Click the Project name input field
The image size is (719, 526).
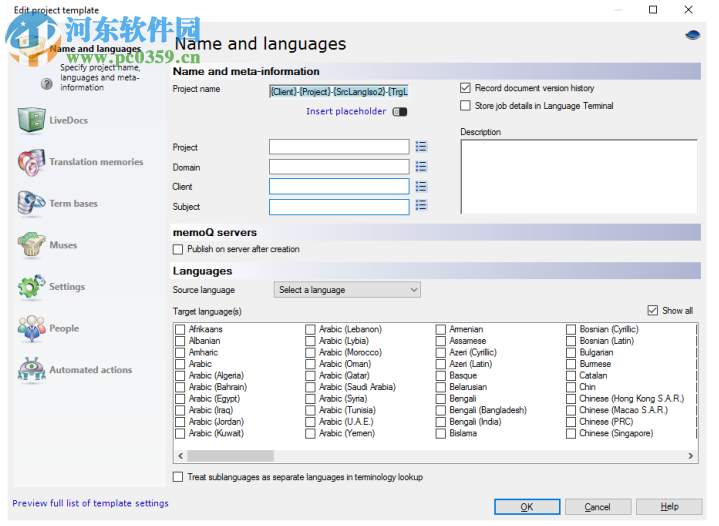coord(339,92)
